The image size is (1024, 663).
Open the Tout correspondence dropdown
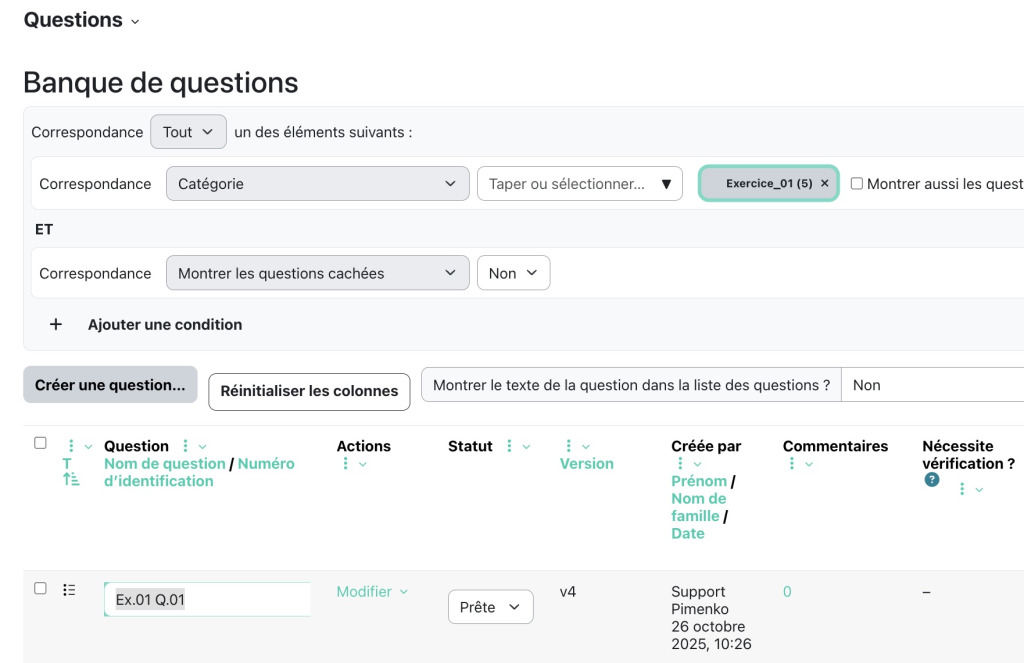[x=188, y=131]
